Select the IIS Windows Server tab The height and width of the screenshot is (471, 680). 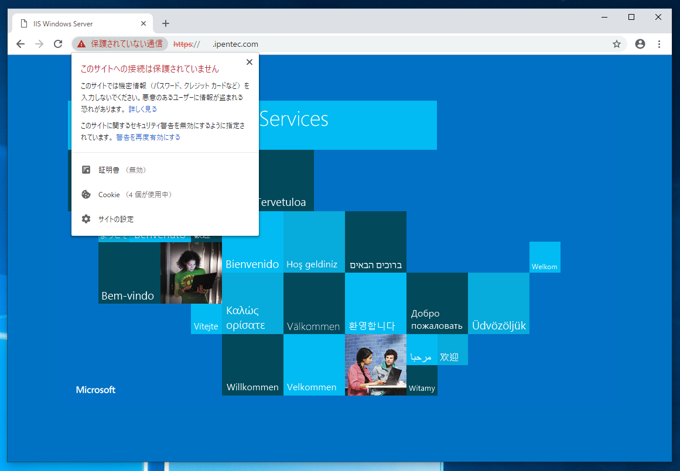pos(82,23)
